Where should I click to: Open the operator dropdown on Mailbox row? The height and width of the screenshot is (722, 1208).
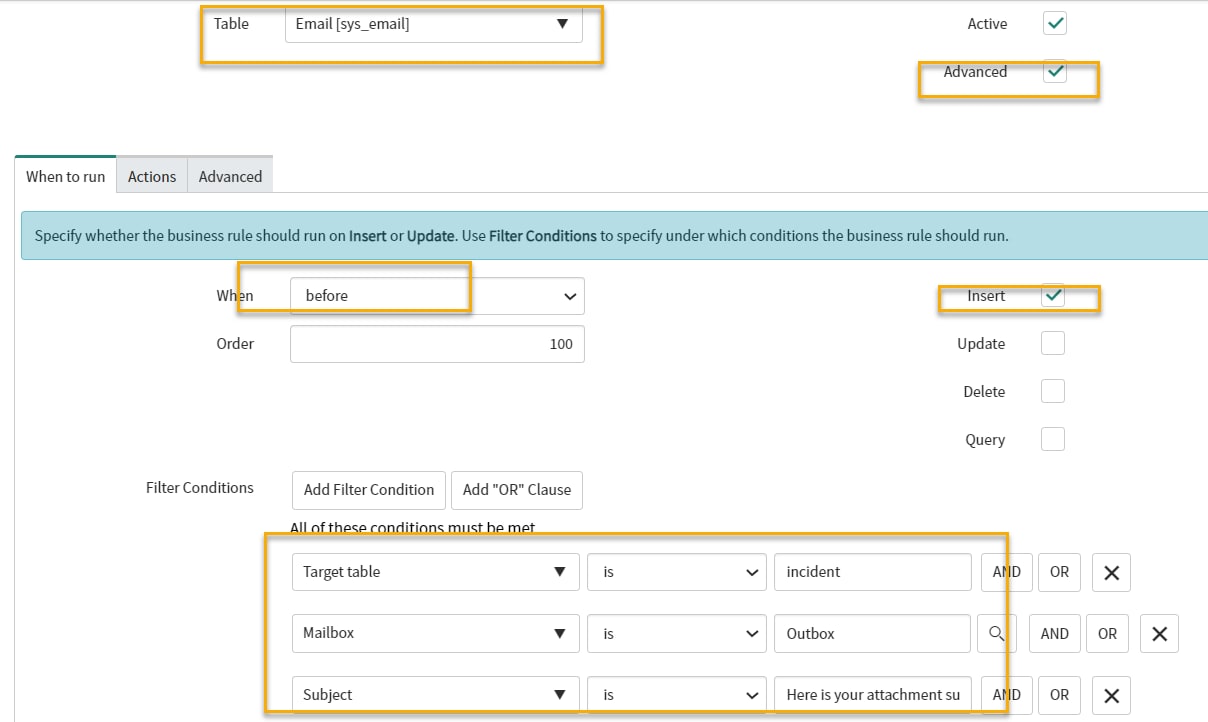tap(676, 633)
